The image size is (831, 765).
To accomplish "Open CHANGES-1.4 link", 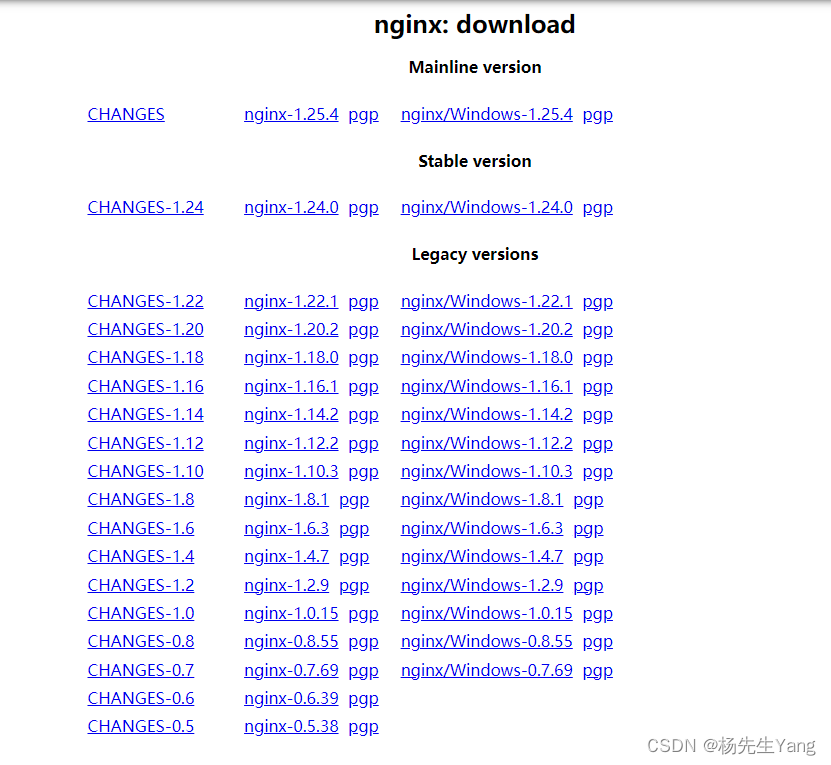I will [141, 557].
